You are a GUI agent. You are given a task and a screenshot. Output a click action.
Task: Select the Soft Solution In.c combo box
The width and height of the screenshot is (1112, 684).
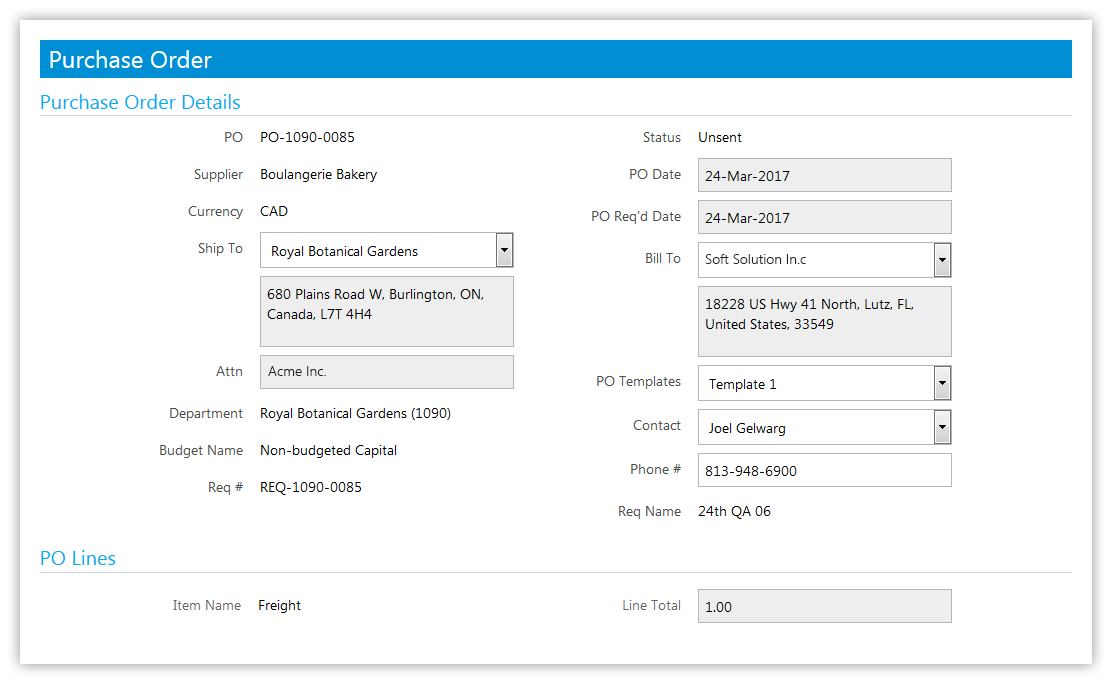point(824,260)
